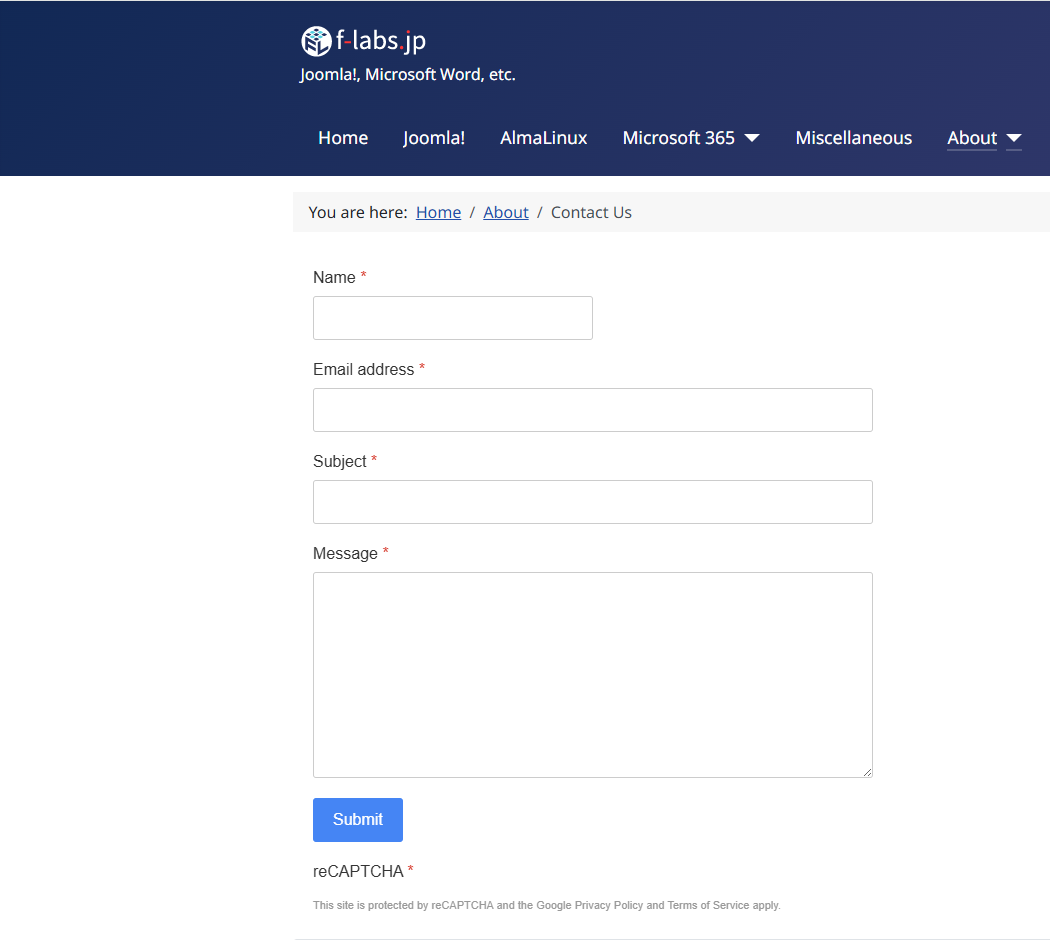Follow the Home breadcrumb link
1050x940 pixels.
[438, 212]
